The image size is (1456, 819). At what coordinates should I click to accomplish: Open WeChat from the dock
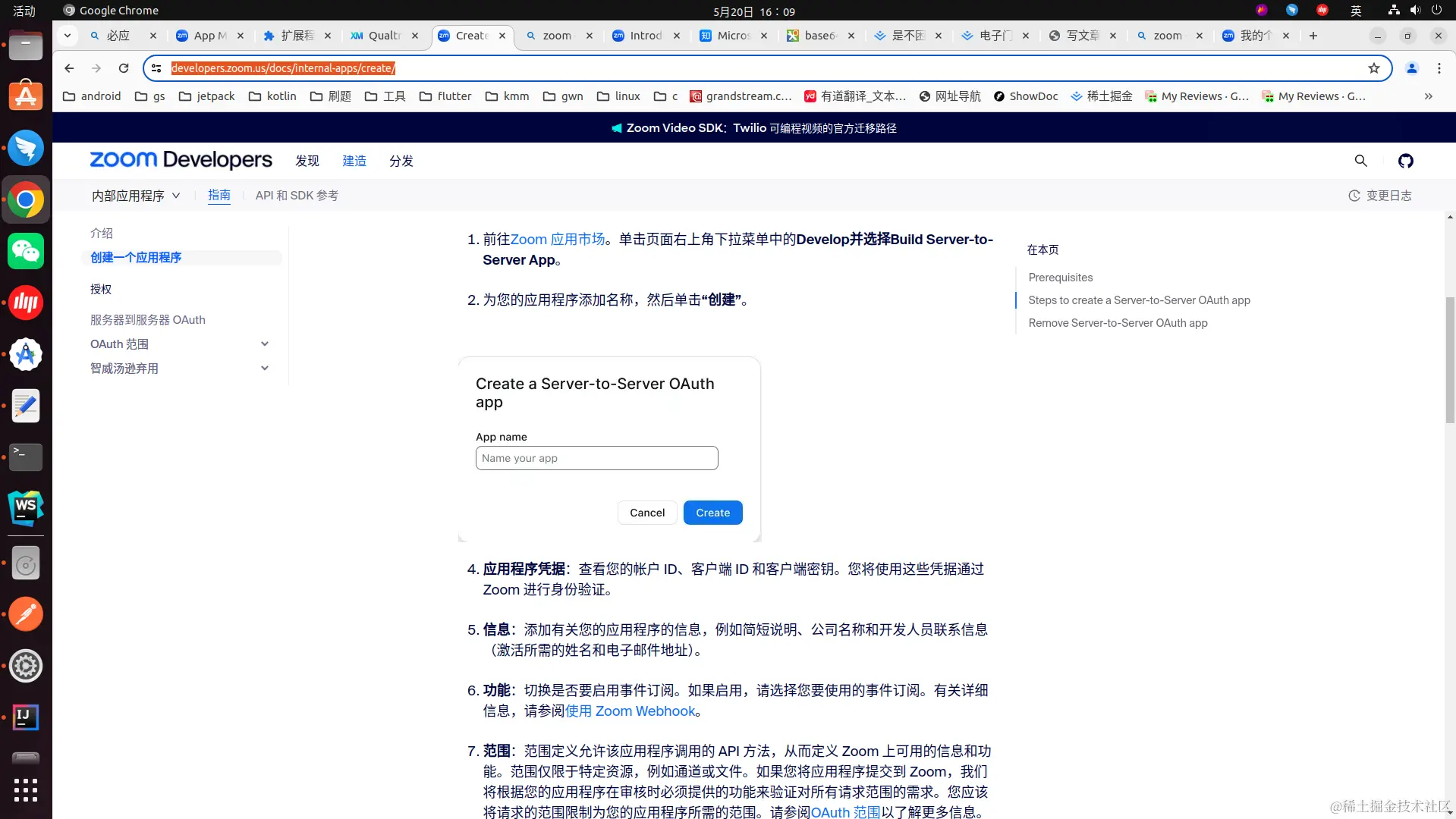click(26, 251)
